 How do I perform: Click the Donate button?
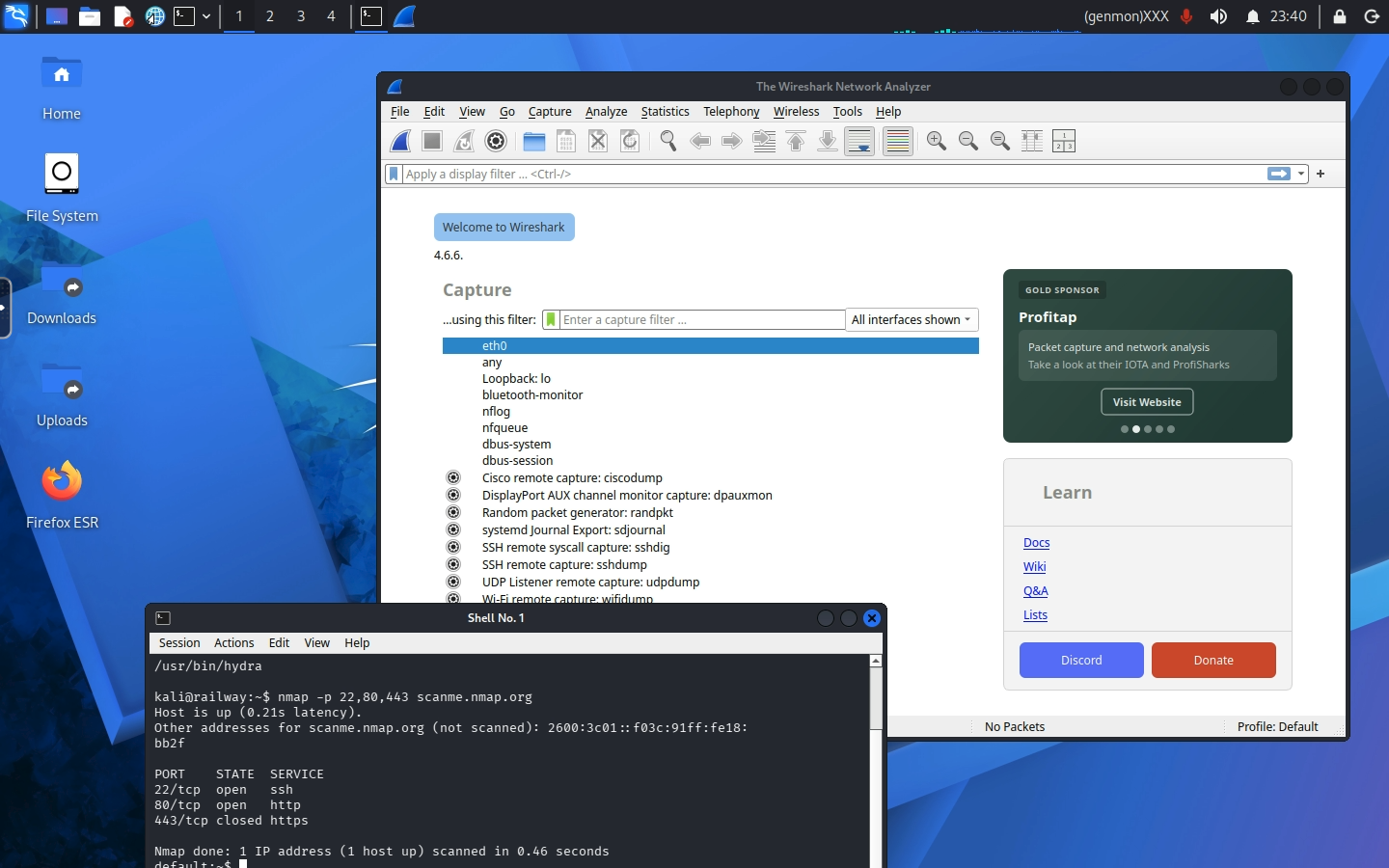point(1213,661)
